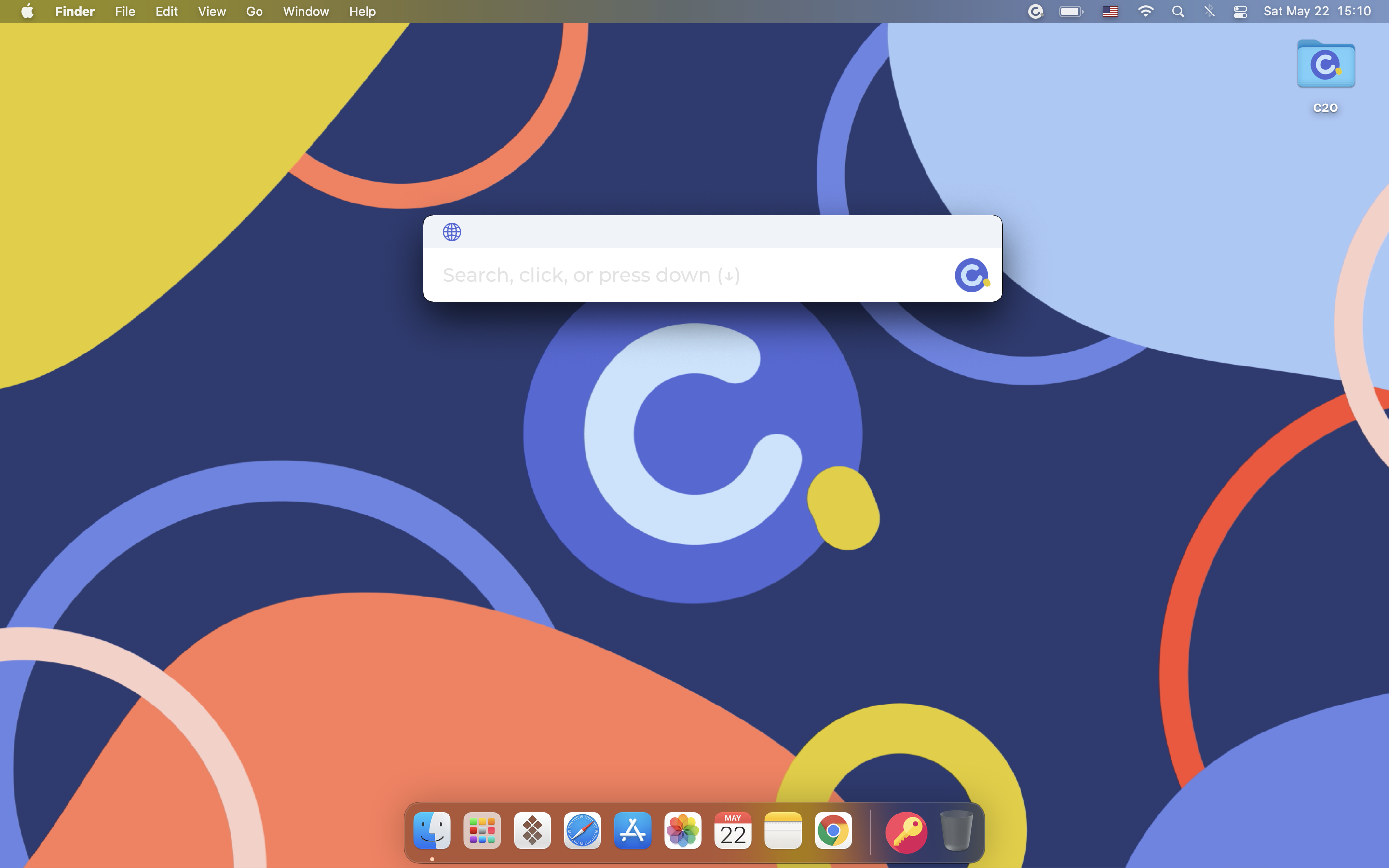Open the US input source menu
Screen dimensions: 1389x868
tap(1109, 12)
